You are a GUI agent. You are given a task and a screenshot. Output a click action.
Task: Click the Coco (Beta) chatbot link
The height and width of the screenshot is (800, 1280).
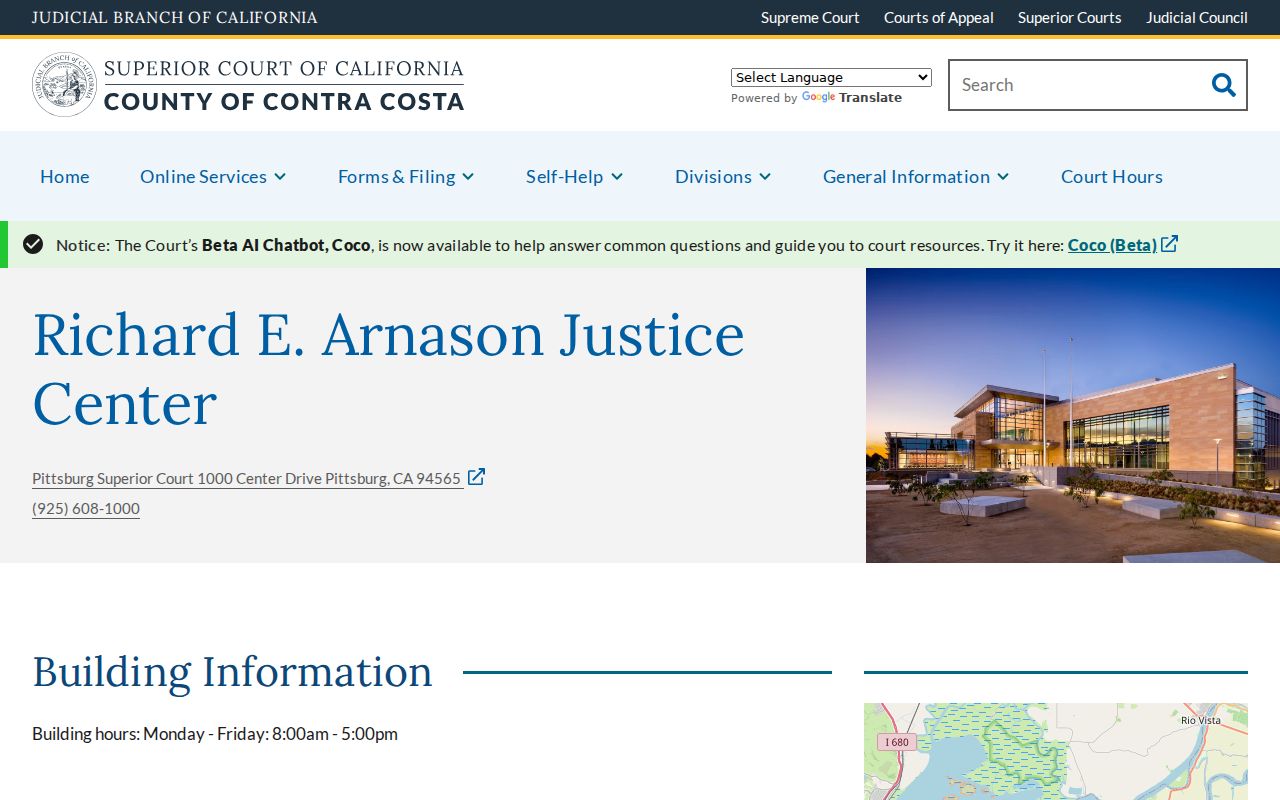(1112, 245)
